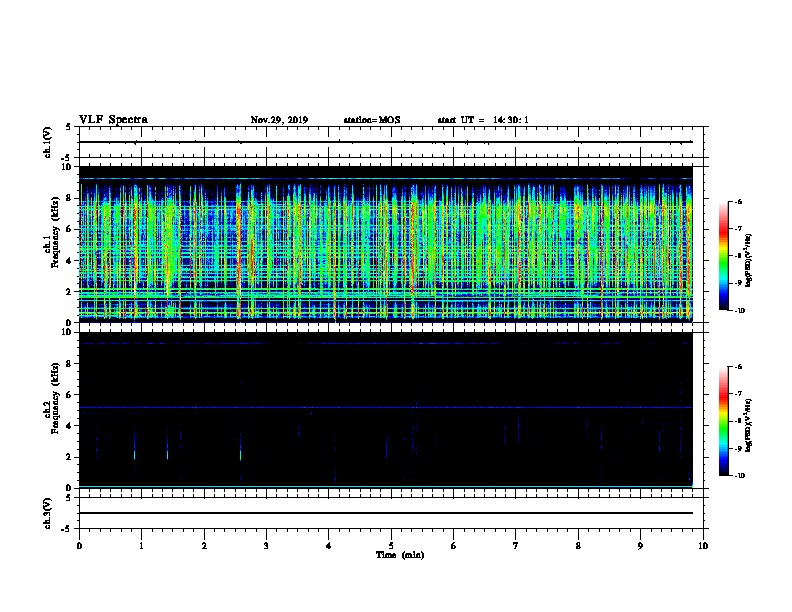
Task: Click the ch.1 colorbar "log(PSD)" label
Action: [x=748, y=260]
